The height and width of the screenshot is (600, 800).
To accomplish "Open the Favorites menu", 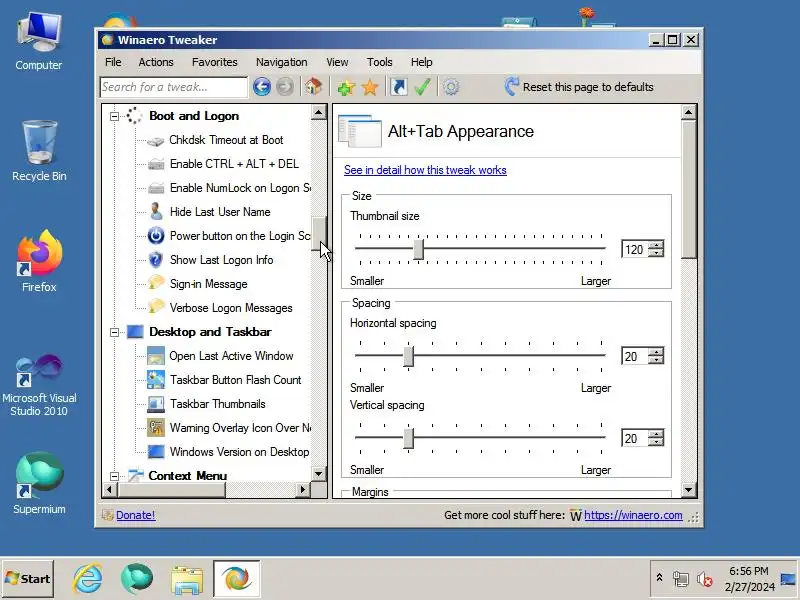I will pos(215,62).
